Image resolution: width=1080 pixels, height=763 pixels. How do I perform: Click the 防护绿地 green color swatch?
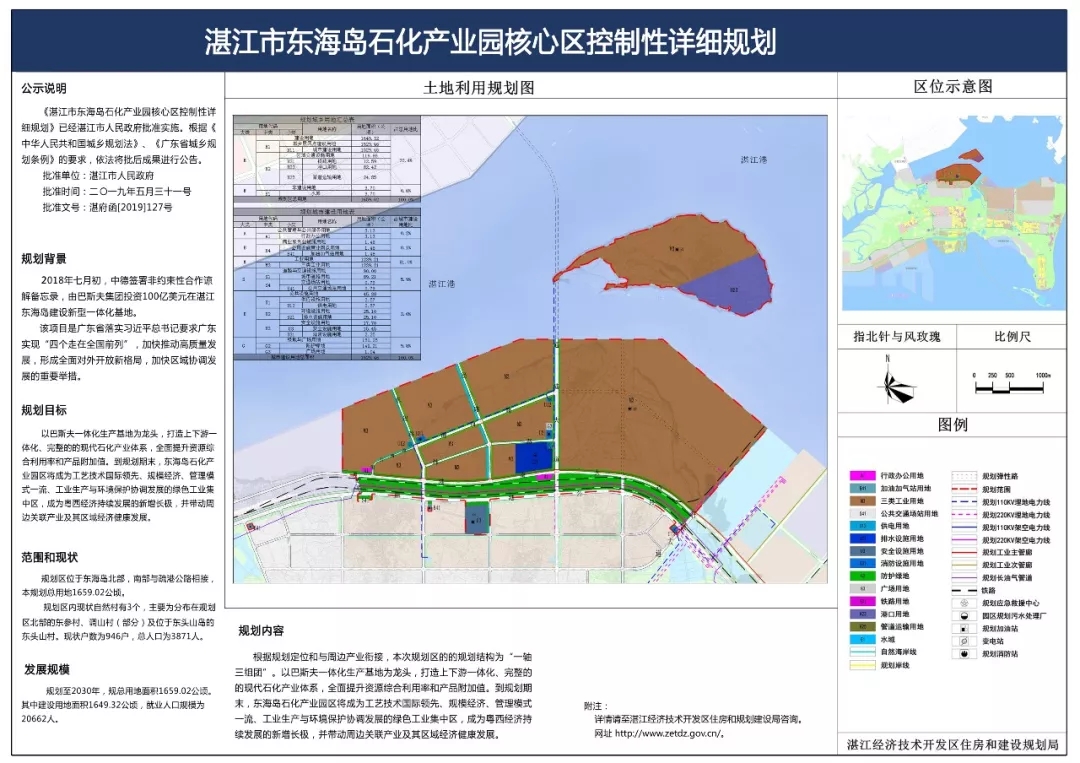click(863, 576)
